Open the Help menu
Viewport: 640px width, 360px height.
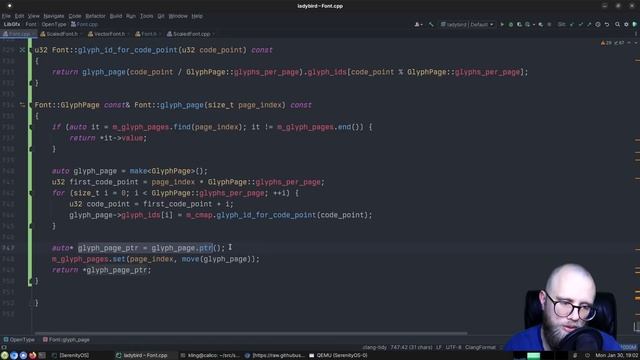[197, 16]
